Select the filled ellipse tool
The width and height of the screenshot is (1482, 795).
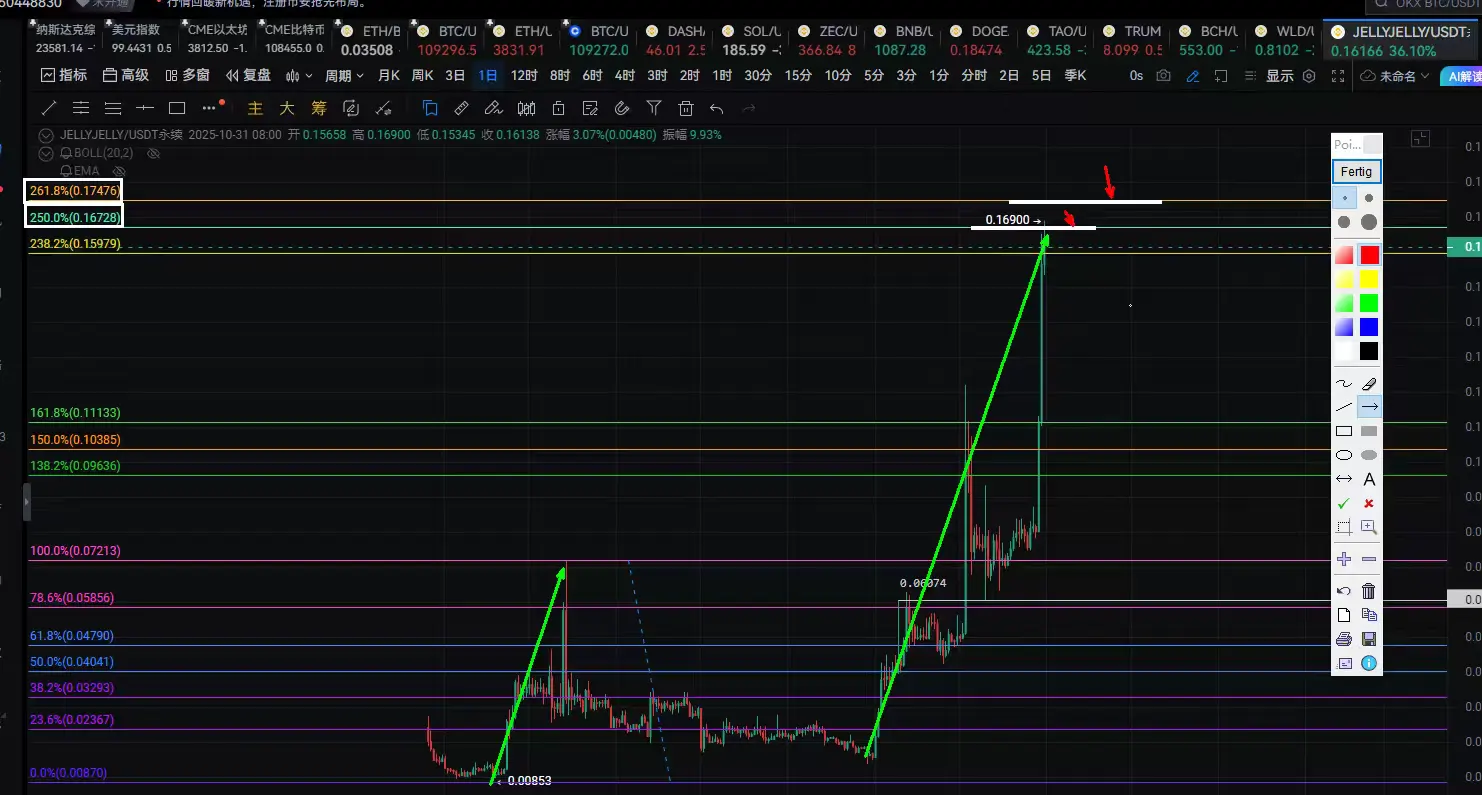1369,455
